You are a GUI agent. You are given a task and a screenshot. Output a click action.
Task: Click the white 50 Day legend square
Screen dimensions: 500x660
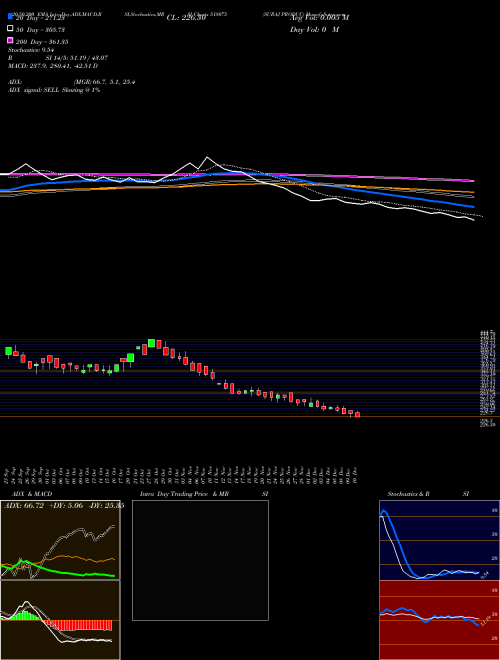11,29
